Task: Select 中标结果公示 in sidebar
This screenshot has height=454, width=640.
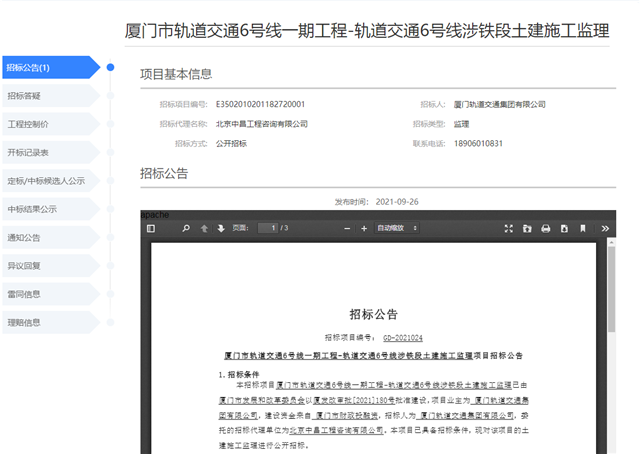Action: [48, 210]
